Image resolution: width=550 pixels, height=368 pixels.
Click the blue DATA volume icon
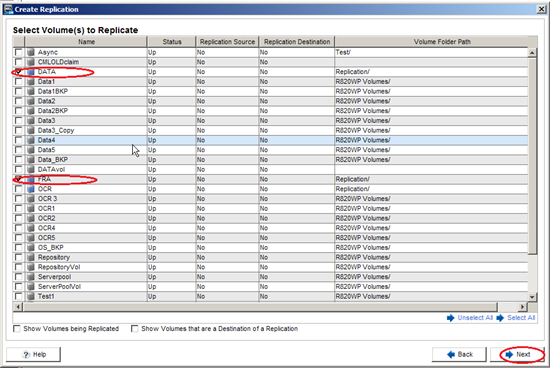[31, 72]
